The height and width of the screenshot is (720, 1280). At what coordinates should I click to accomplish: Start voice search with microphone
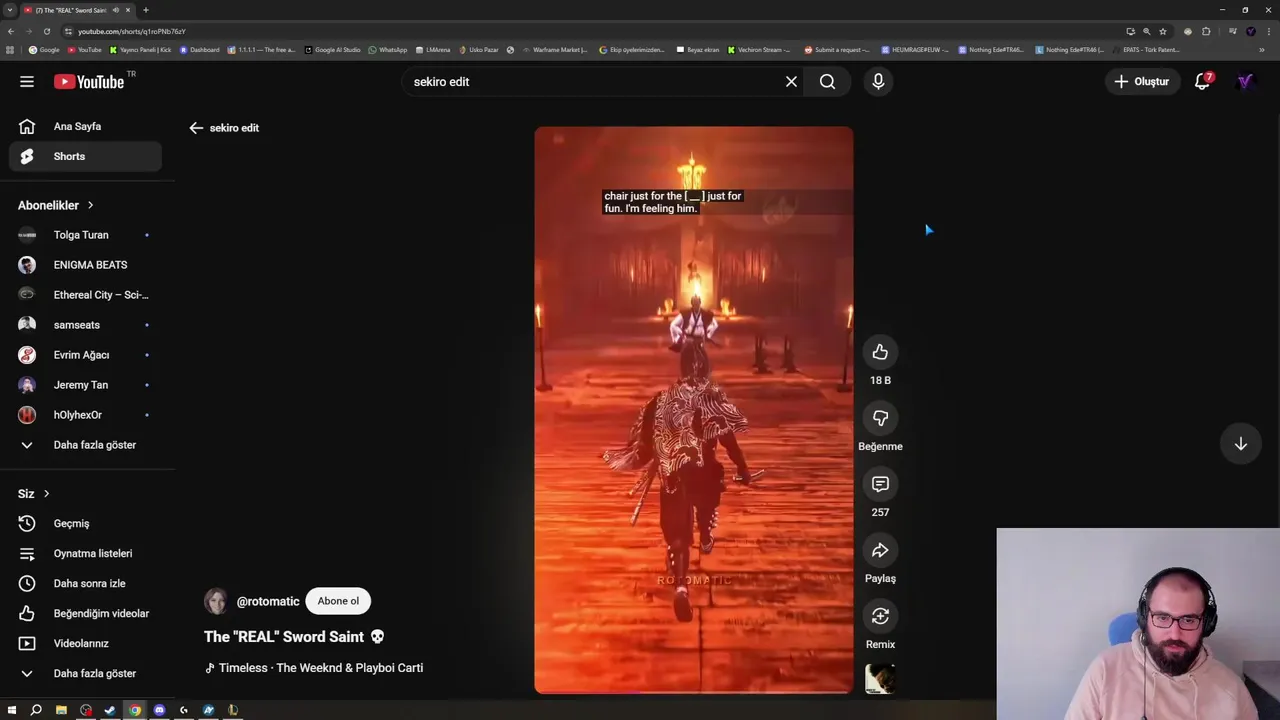pyautogui.click(x=878, y=82)
